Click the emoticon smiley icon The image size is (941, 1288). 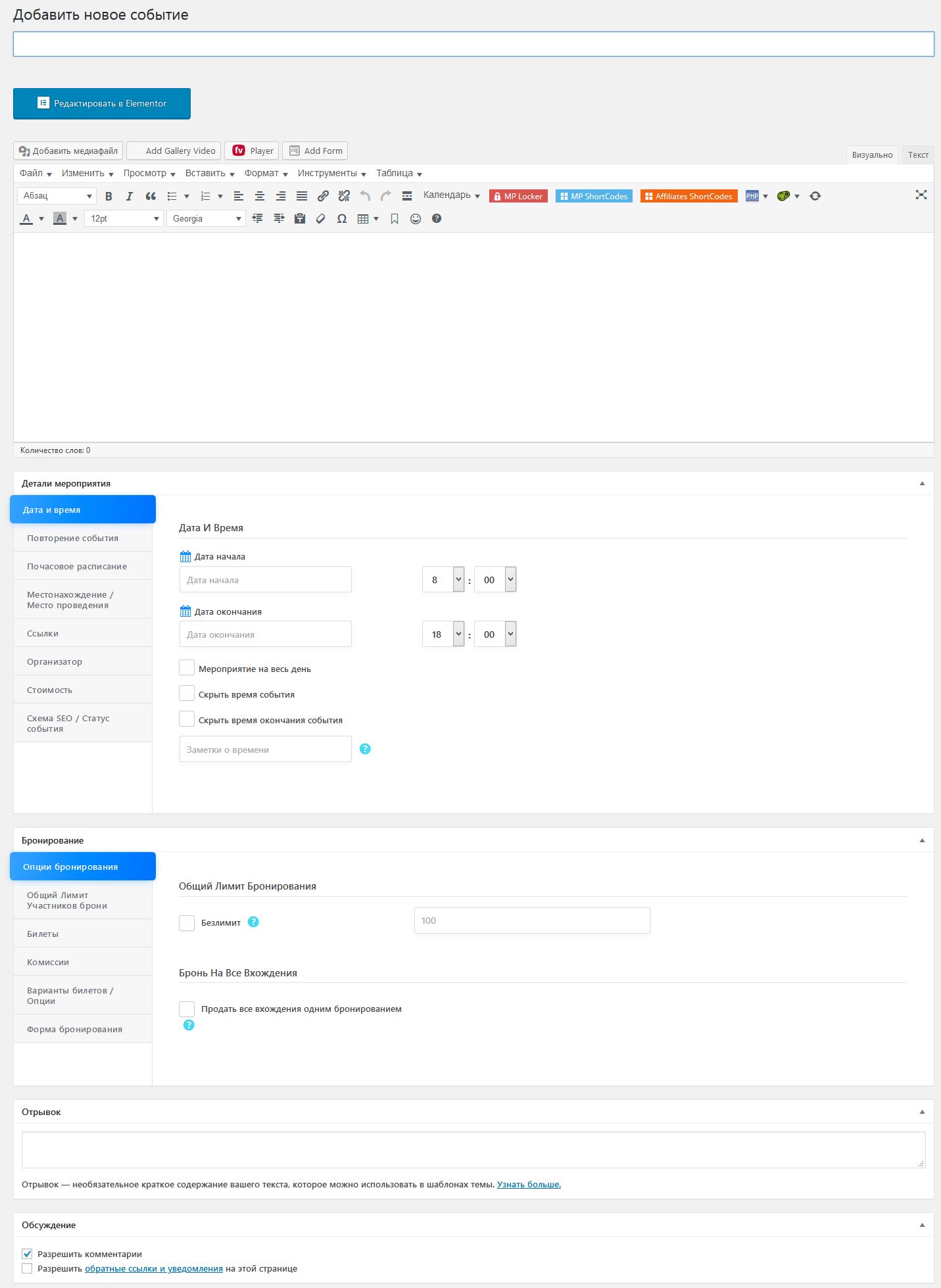(416, 219)
